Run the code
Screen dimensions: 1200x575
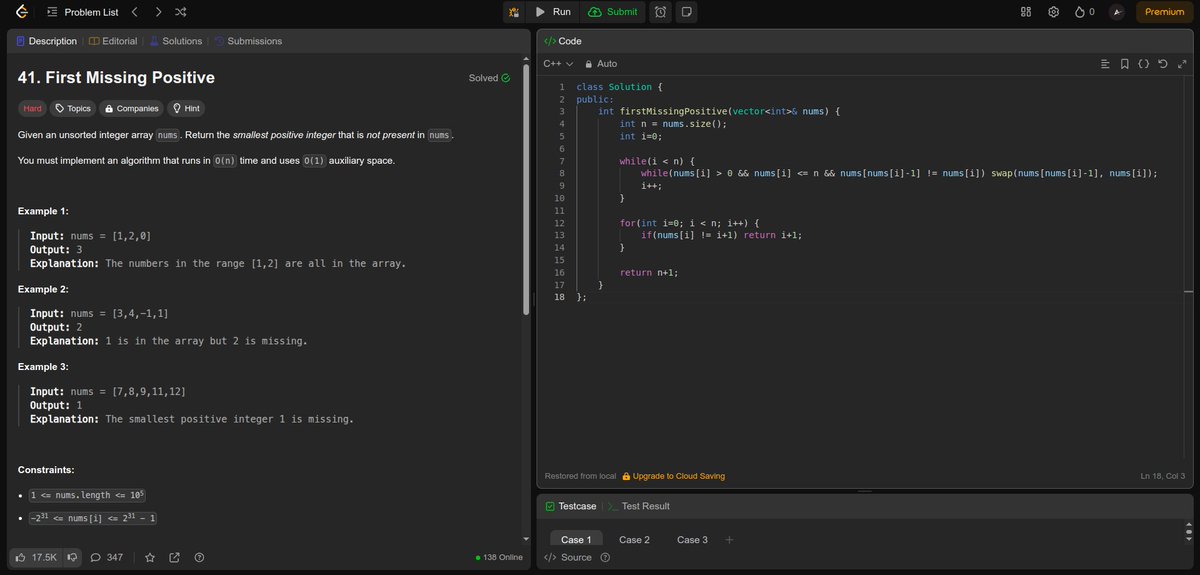point(553,12)
